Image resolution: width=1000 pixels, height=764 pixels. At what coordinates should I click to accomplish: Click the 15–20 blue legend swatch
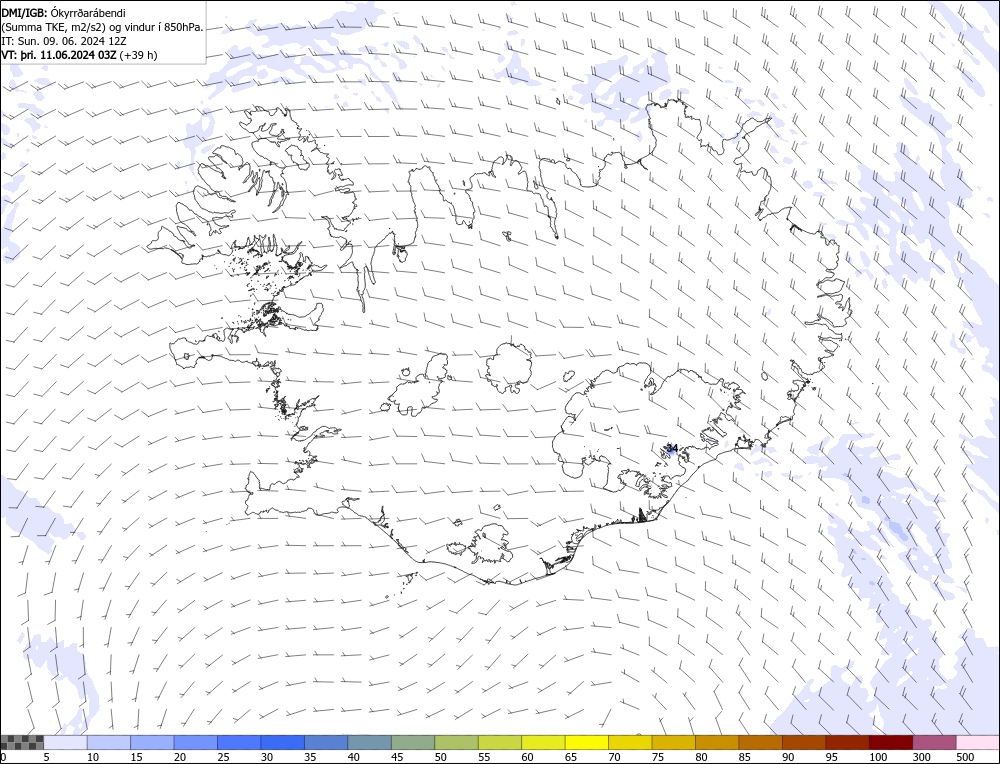click(152, 742)
